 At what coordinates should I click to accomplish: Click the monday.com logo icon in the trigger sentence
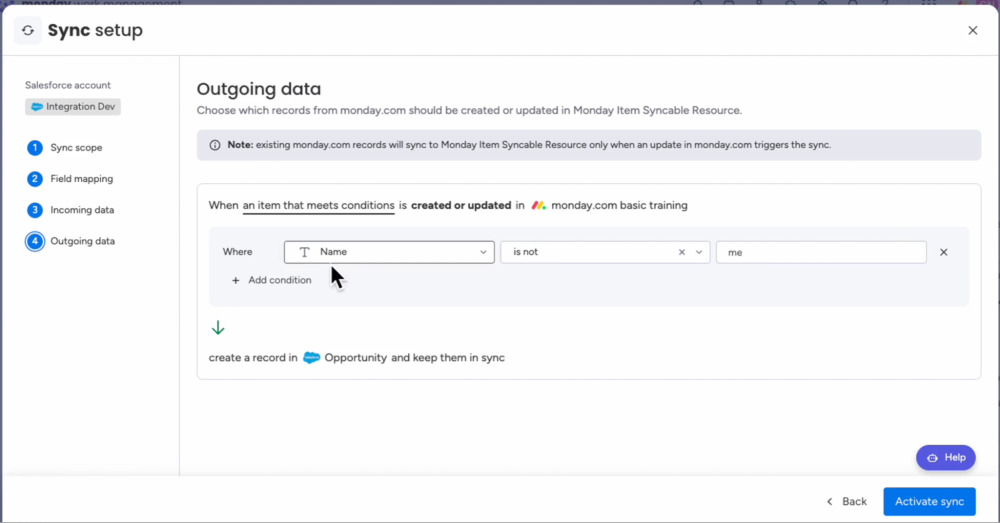(538, 206)
